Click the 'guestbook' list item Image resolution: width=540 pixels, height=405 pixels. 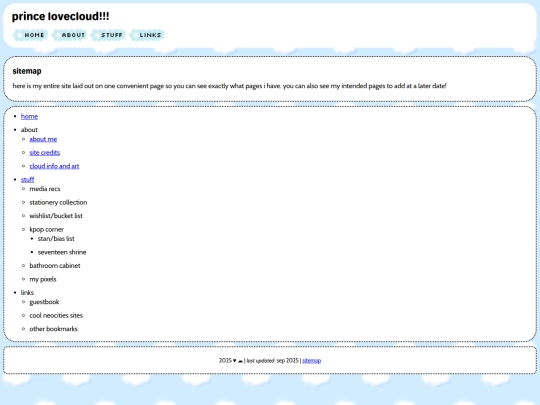pos(44,302)
